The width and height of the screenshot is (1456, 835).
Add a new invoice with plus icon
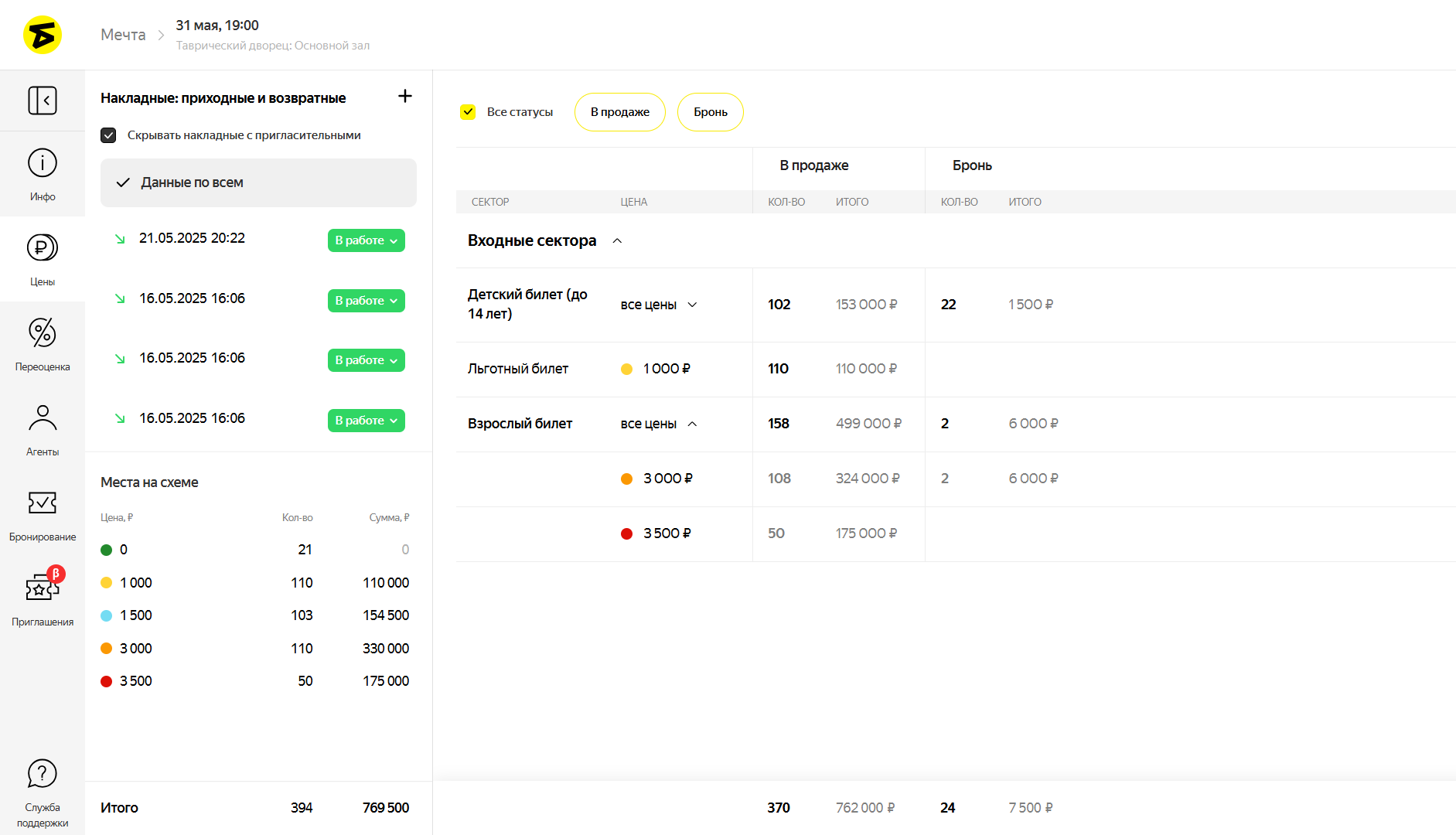coord(404,96)
